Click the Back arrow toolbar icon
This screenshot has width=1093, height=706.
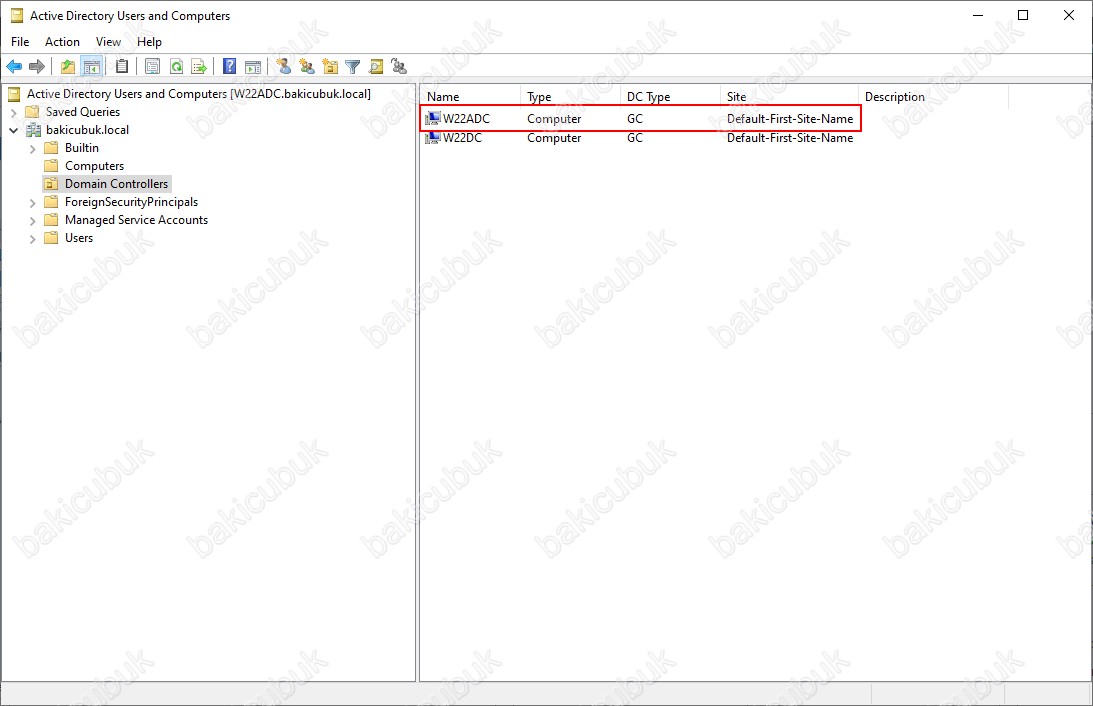pyautogui.click(x=14, y=66)
